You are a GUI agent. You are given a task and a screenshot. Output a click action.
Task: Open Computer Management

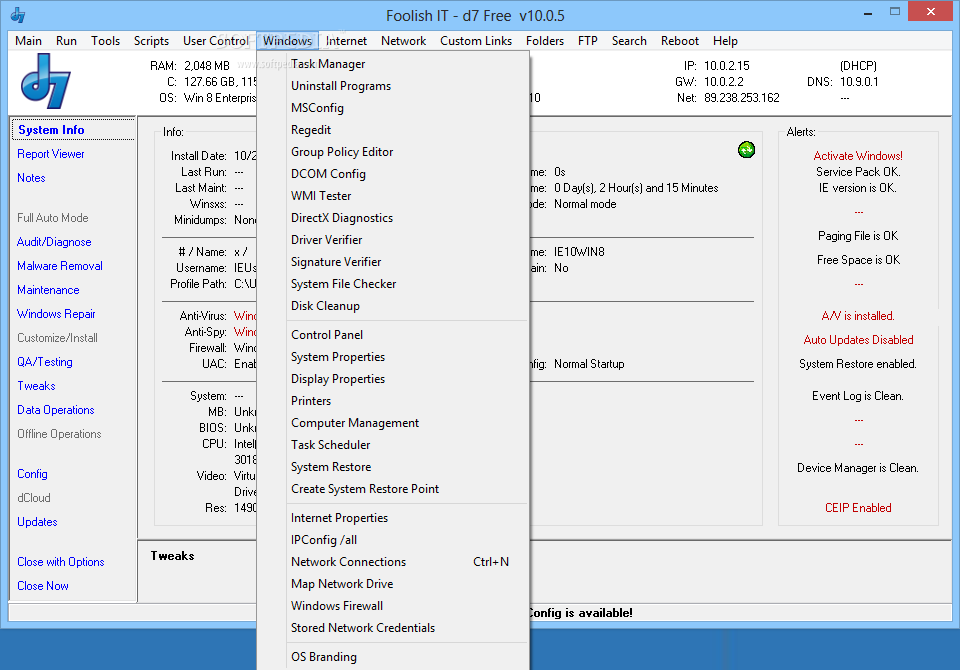(393, 423)
